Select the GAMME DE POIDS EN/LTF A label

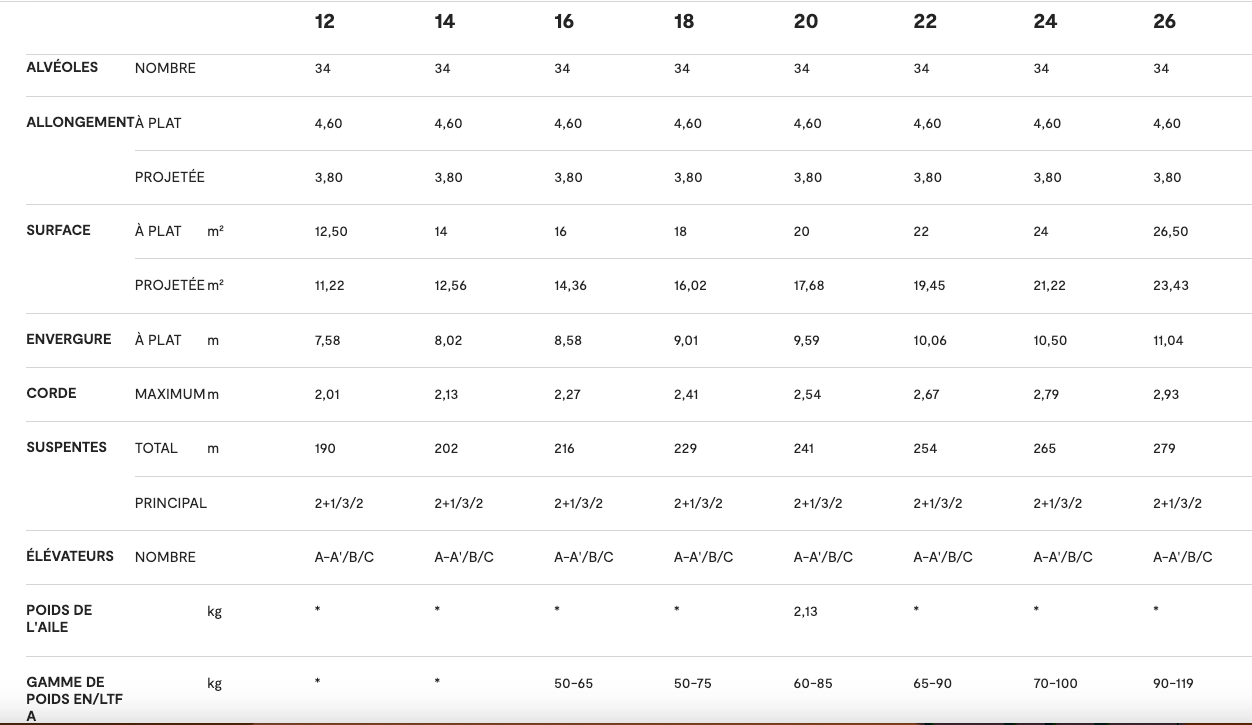pyautogui.click(x=74, y=699)
